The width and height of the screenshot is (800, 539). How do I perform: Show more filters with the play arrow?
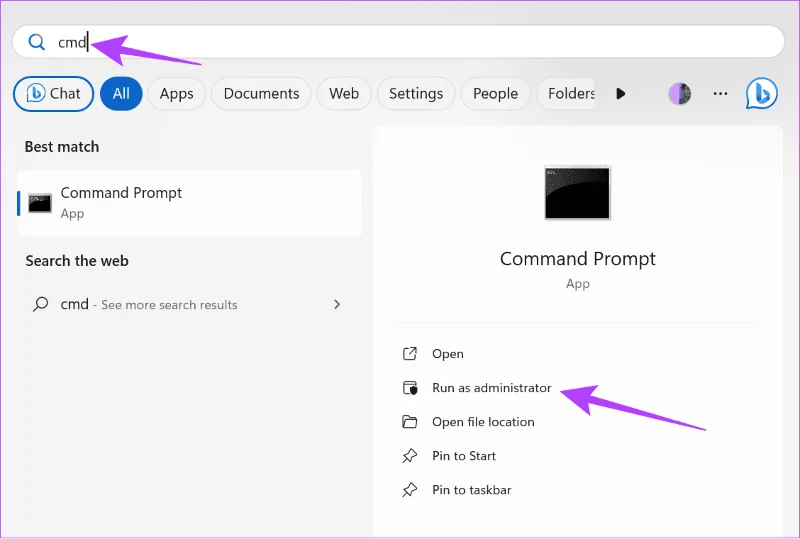pos(620,93)
